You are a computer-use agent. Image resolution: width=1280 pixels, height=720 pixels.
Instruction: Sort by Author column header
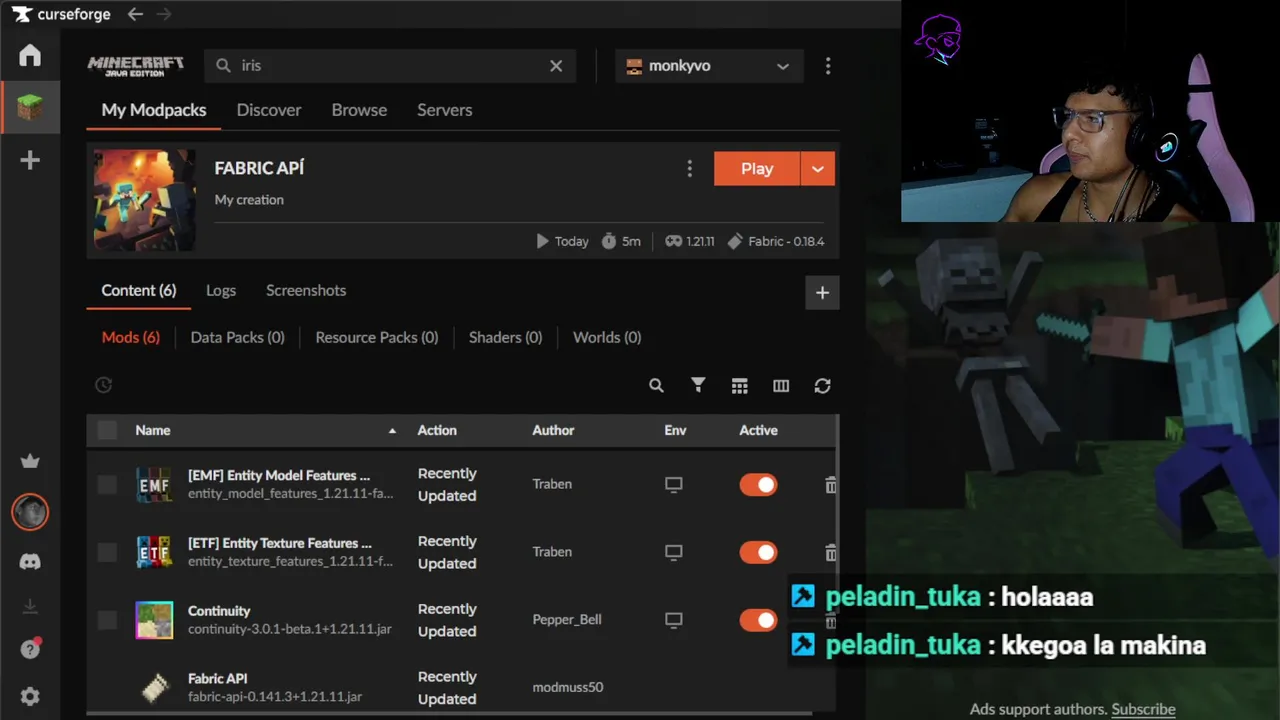tap(553, 430)
